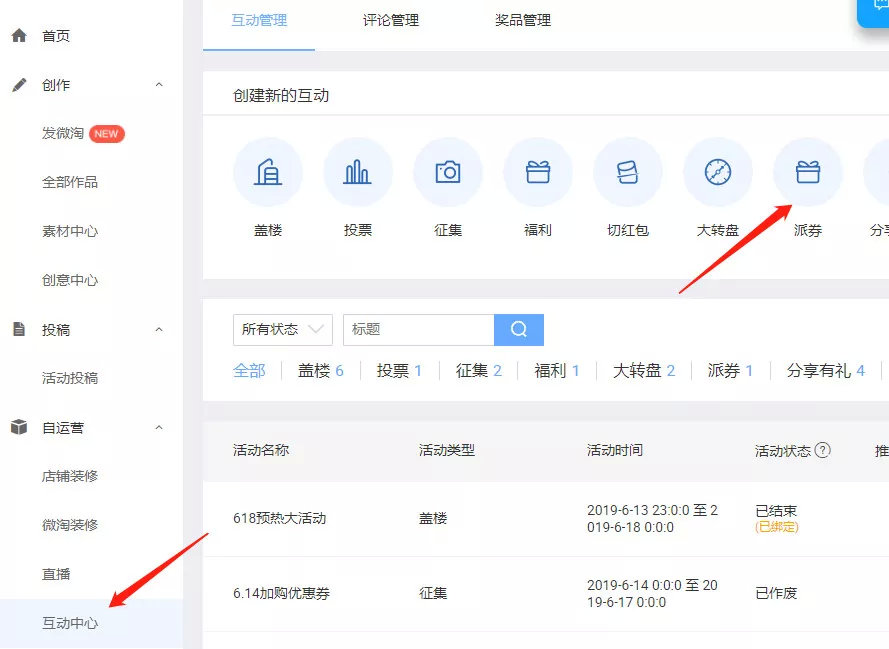Open the 所有状态 status dropdown
This screenshot has height=649, width=889.
pyautogui.click(x=282, y=329)
